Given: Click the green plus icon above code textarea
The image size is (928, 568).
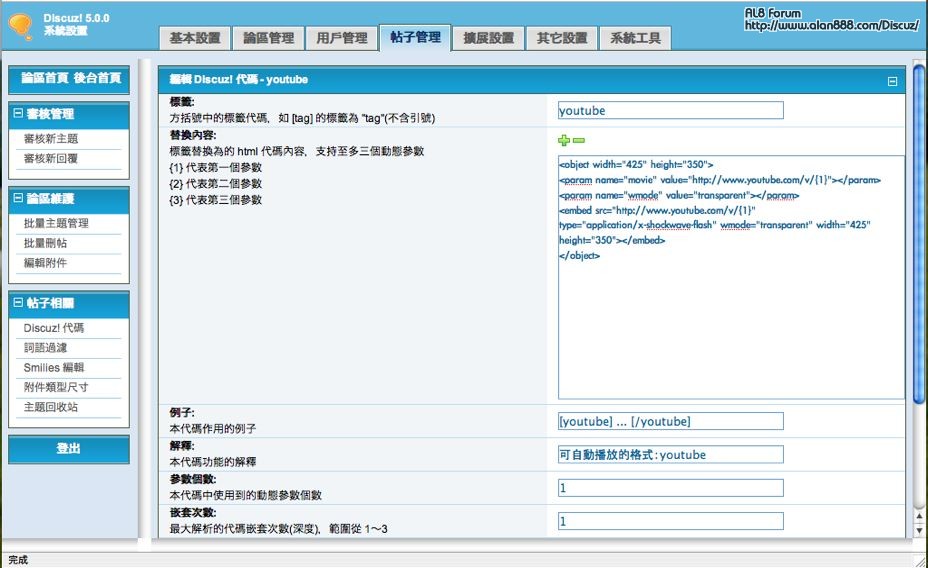Looking at the screenshot, I should (x=564, y=140).
